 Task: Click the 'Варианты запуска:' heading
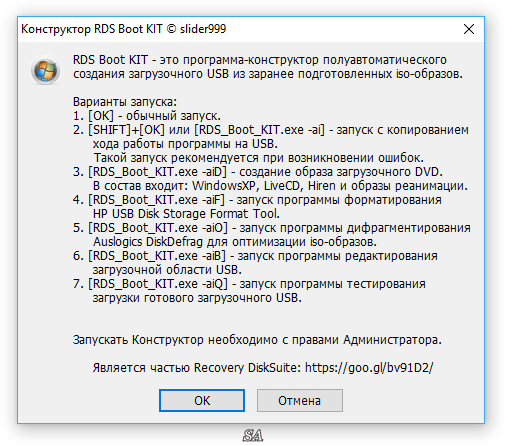(x=125, y=101)
